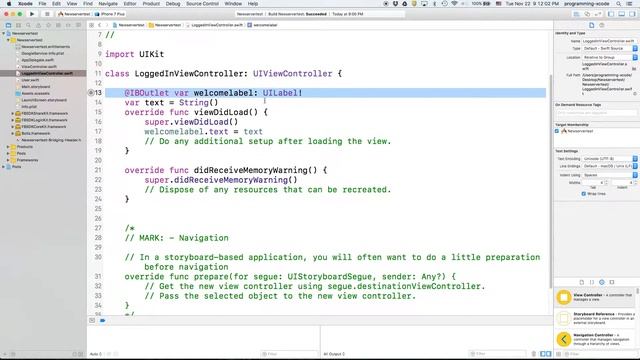Open the Test navigator icon

(48, 25)
